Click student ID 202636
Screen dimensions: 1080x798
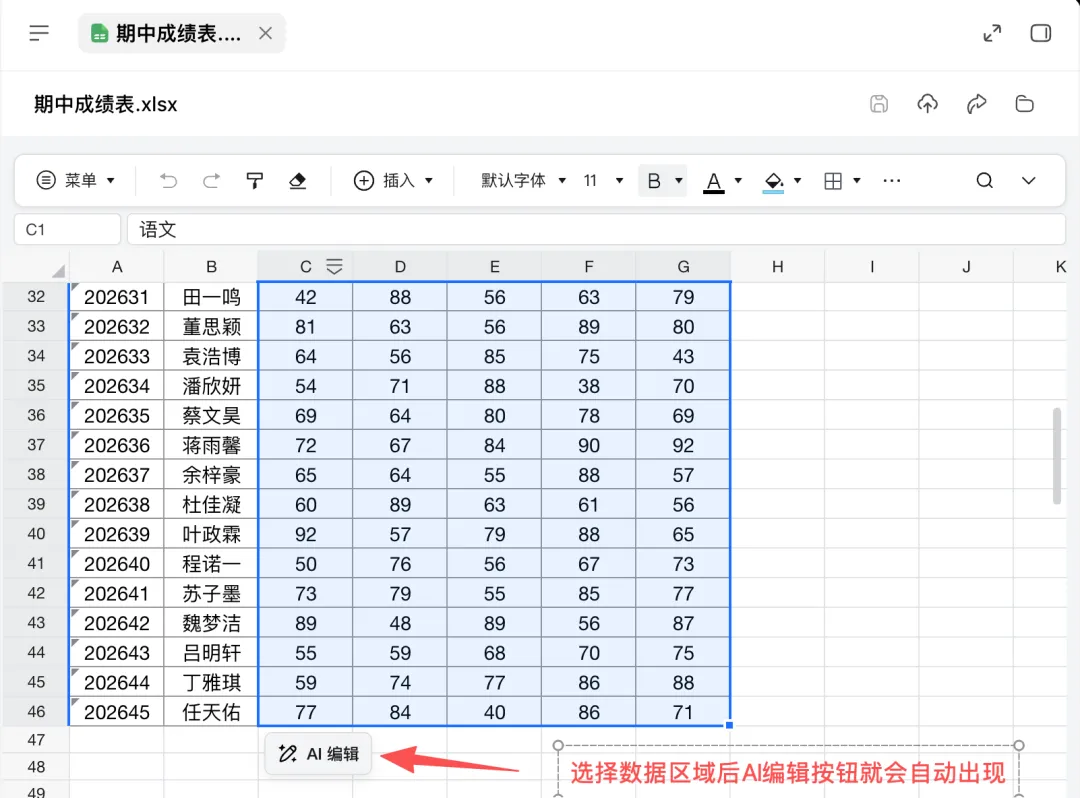(x=117, y=445)
